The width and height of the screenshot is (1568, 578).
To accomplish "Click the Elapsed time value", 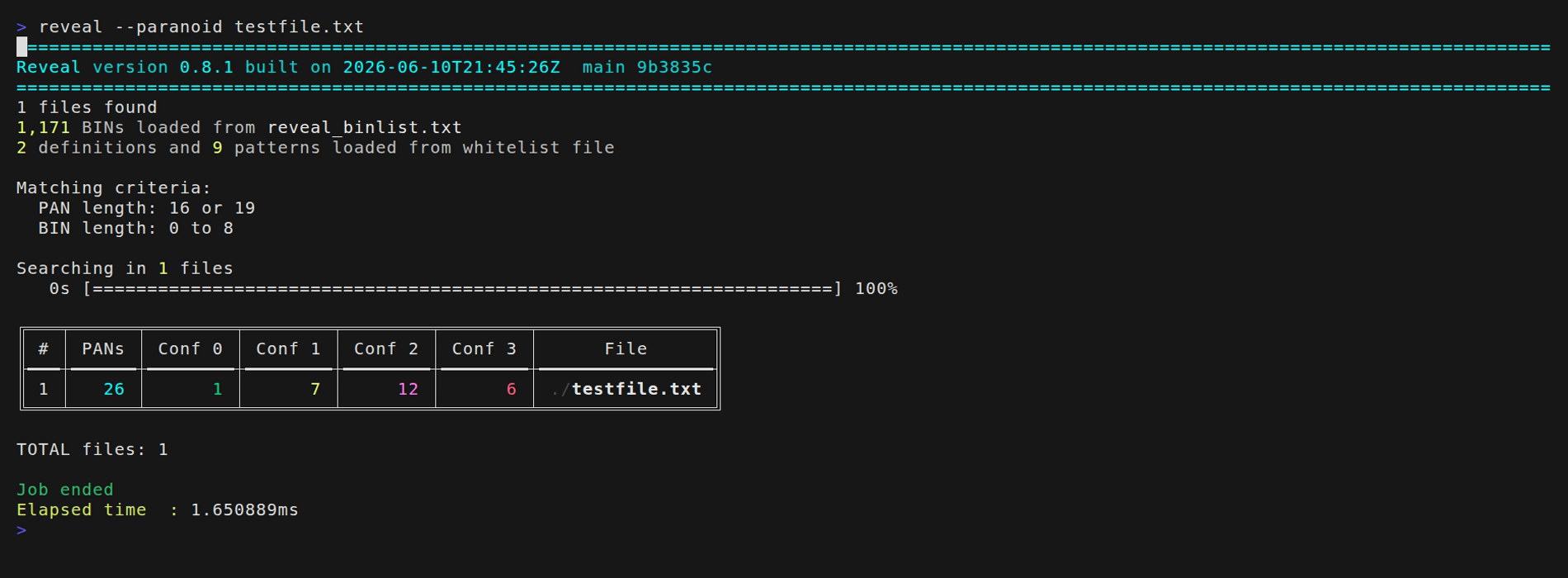I will (x=244, y=509).
